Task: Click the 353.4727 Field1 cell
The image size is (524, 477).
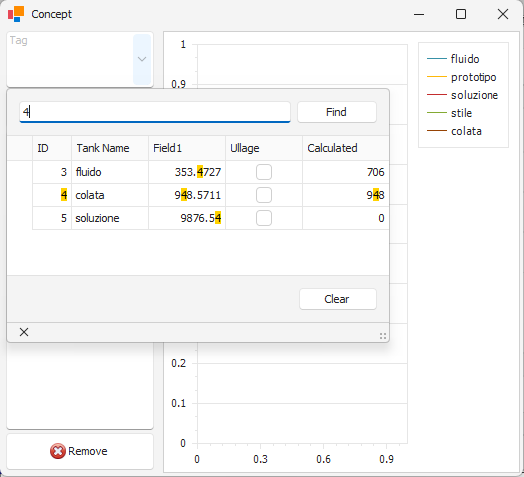Action: 187,172
